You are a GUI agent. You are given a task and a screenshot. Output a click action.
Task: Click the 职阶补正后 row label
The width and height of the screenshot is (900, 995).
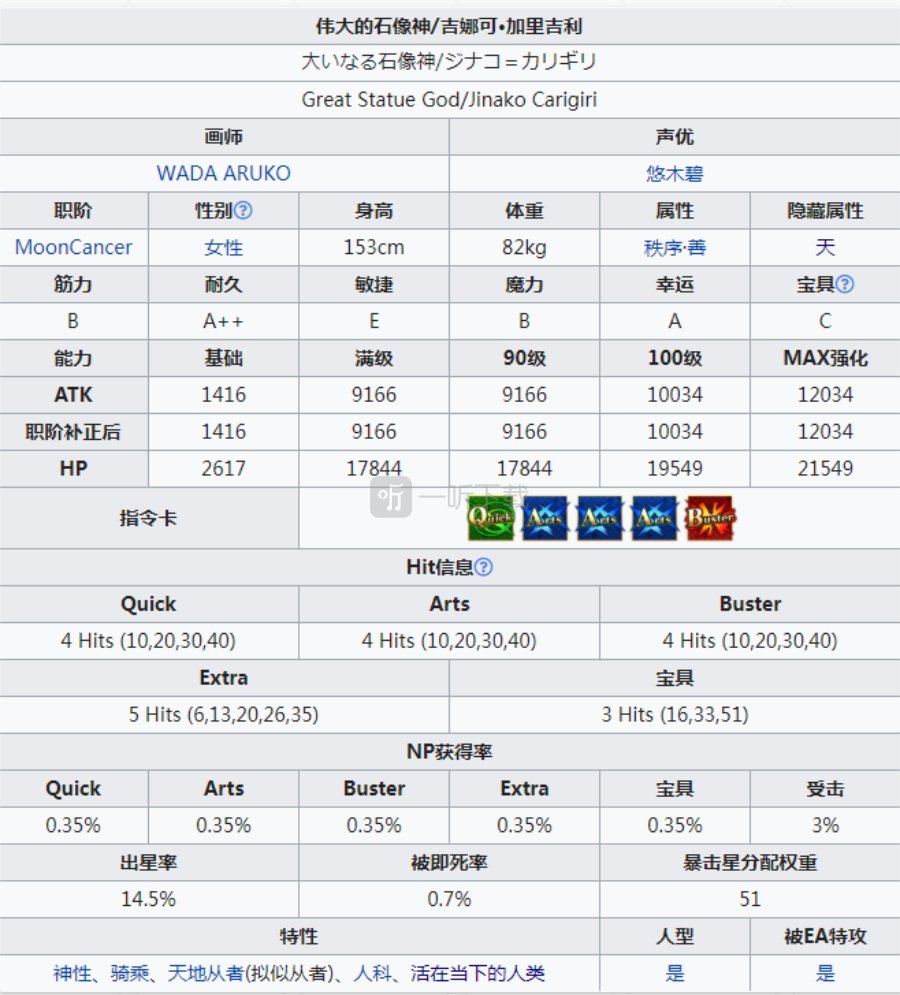click(x=74, y=432)
